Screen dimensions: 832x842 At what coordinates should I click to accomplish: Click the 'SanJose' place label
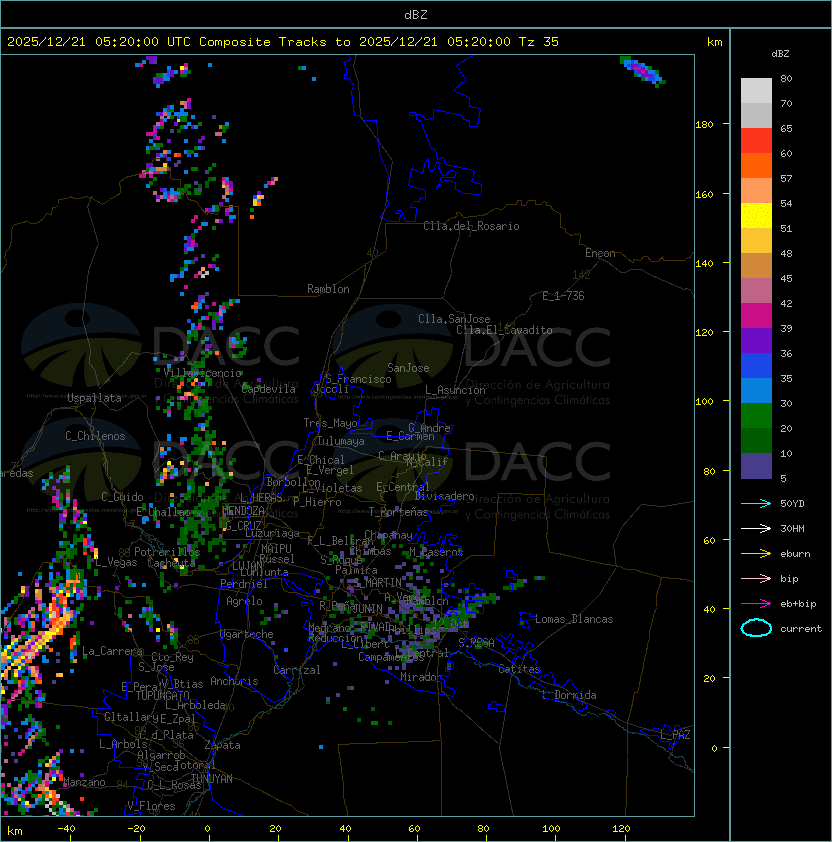point(408,368)
